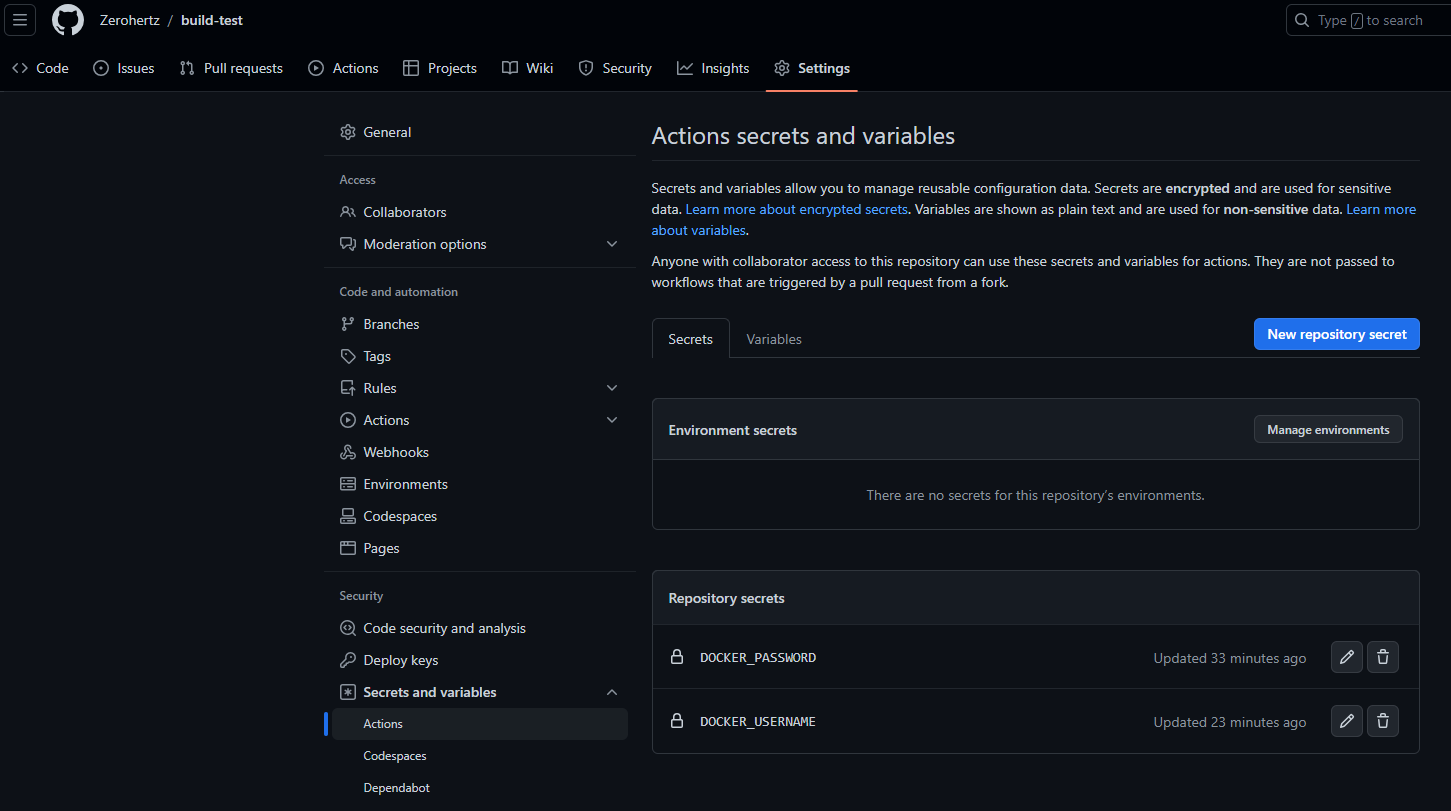Open the Projects tab

point(440,68)
